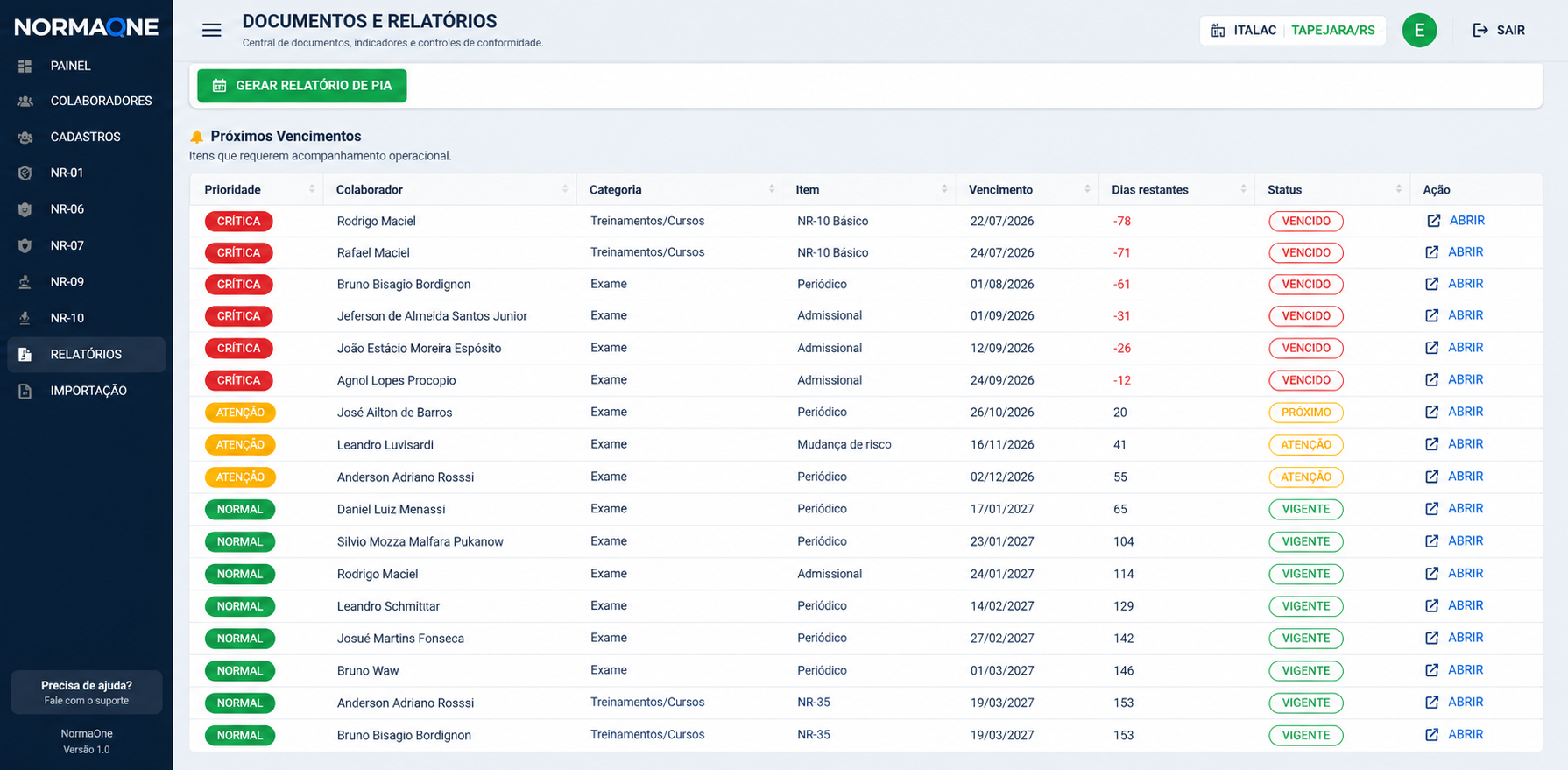Click the name Silvio Mozza Malfara Pukanow
Image resolution: width=1568 pixels, height=770 pixels.
[420, 541]
